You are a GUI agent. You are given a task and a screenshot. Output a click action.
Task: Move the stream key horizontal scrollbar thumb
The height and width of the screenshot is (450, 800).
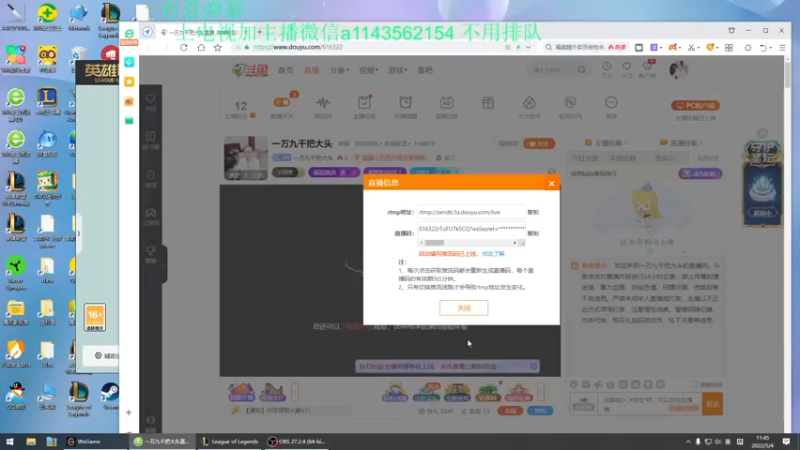(434, 243)
